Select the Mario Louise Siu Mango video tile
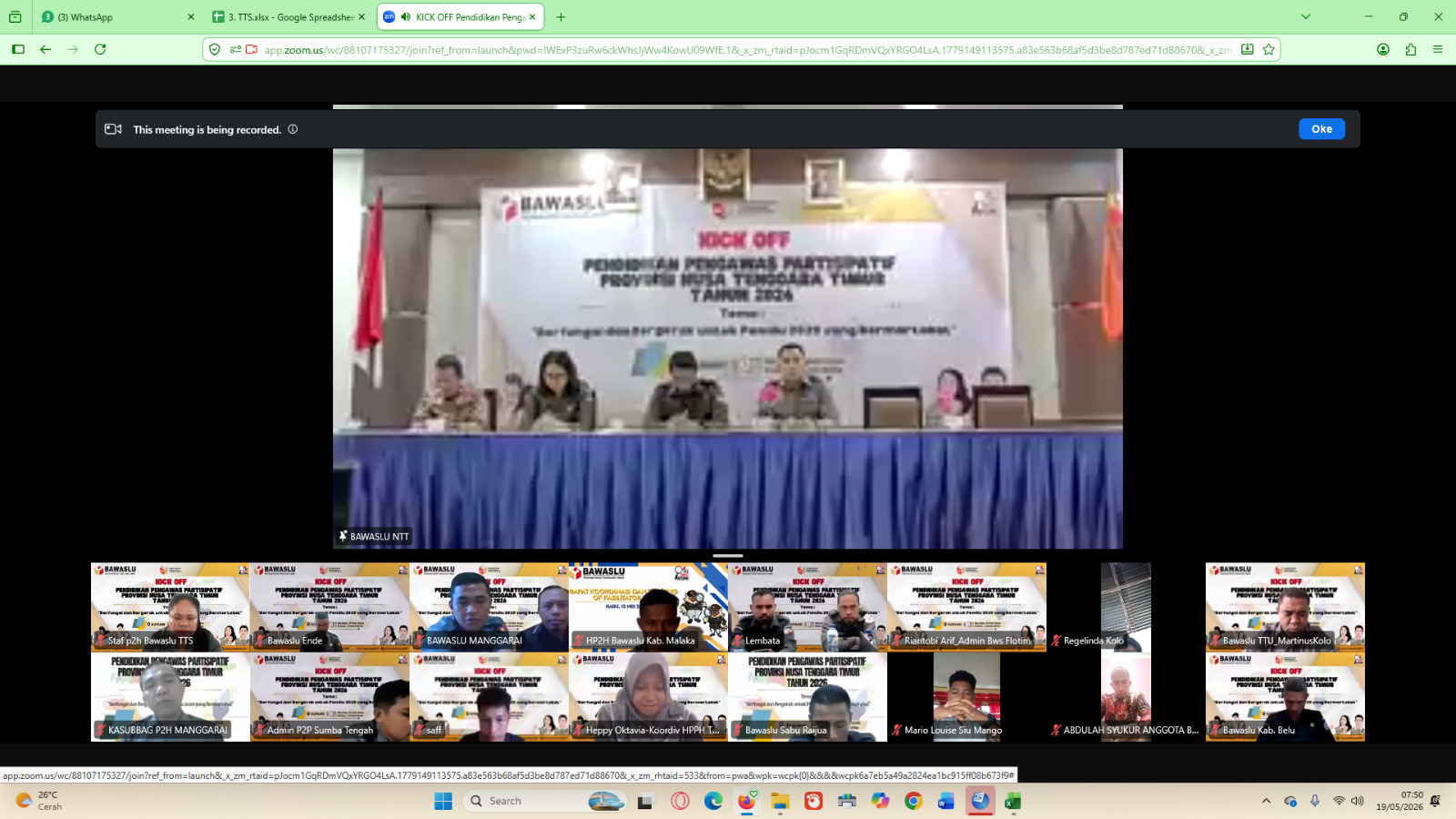Image resolution: width=1456 pixels, height=819 pixels. pos(966,696)
